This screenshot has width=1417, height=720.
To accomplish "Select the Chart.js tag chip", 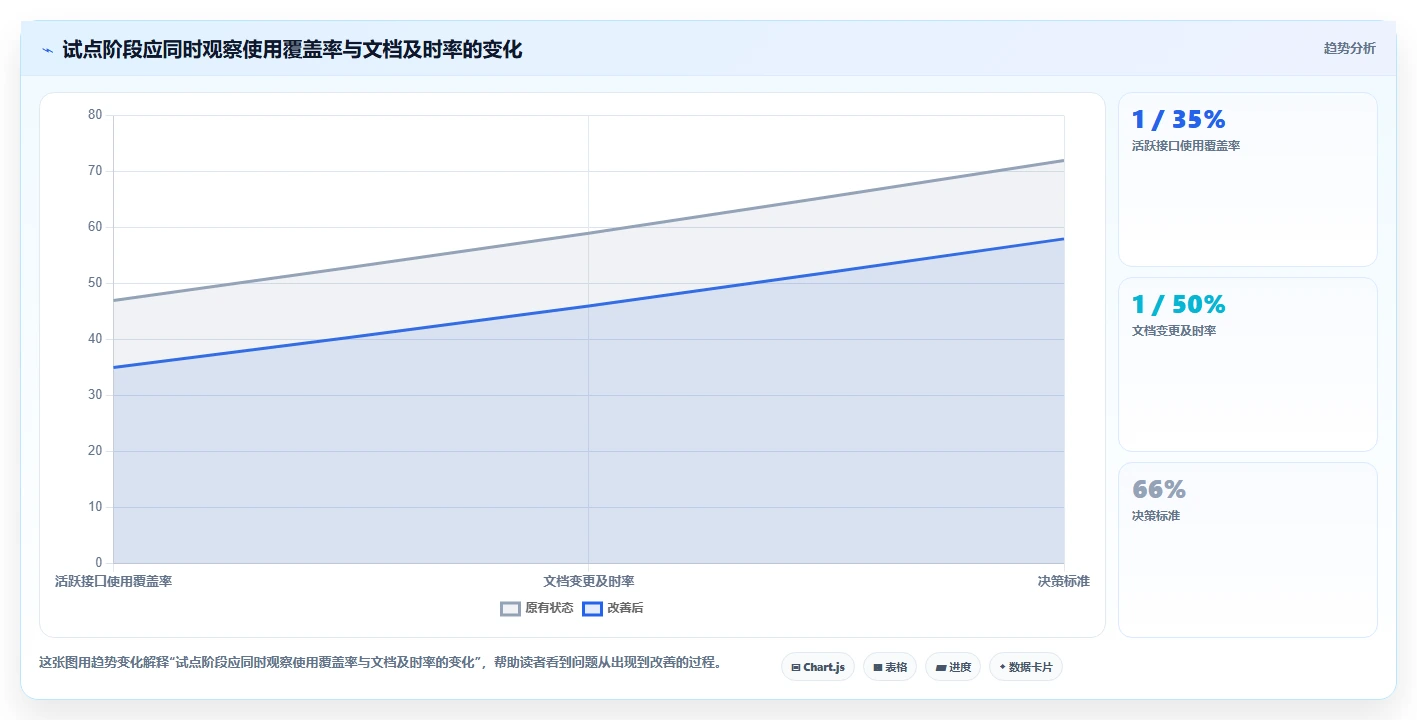I will click(817, 667).
